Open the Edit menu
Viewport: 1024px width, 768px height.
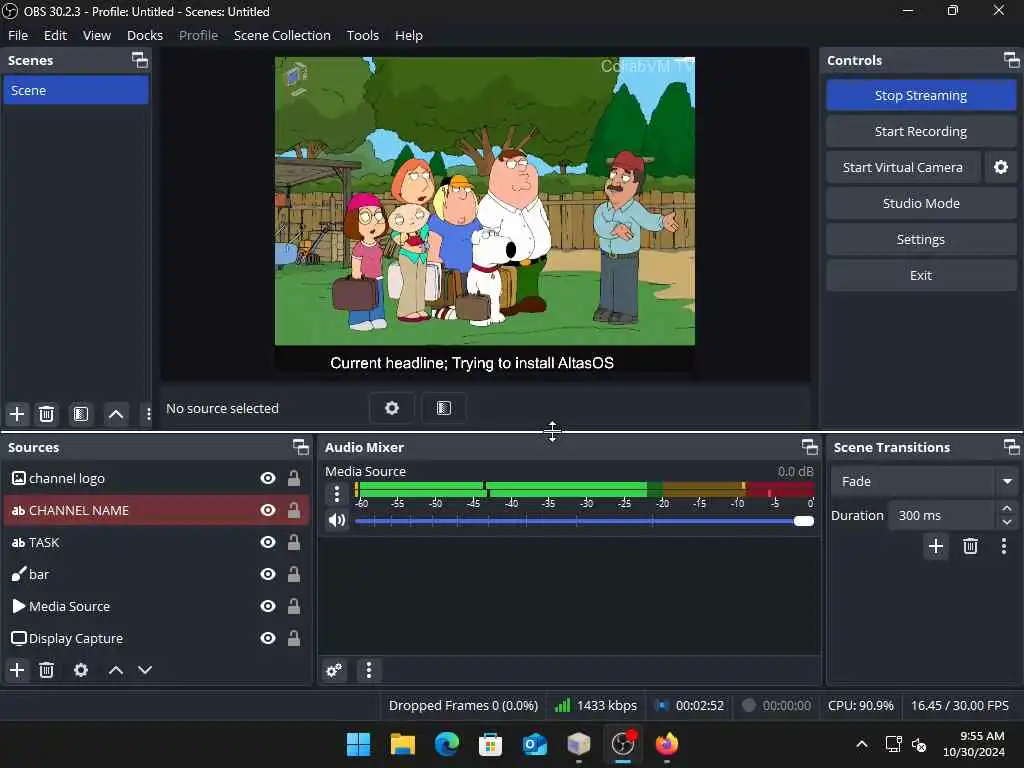(x=56, y=35)
